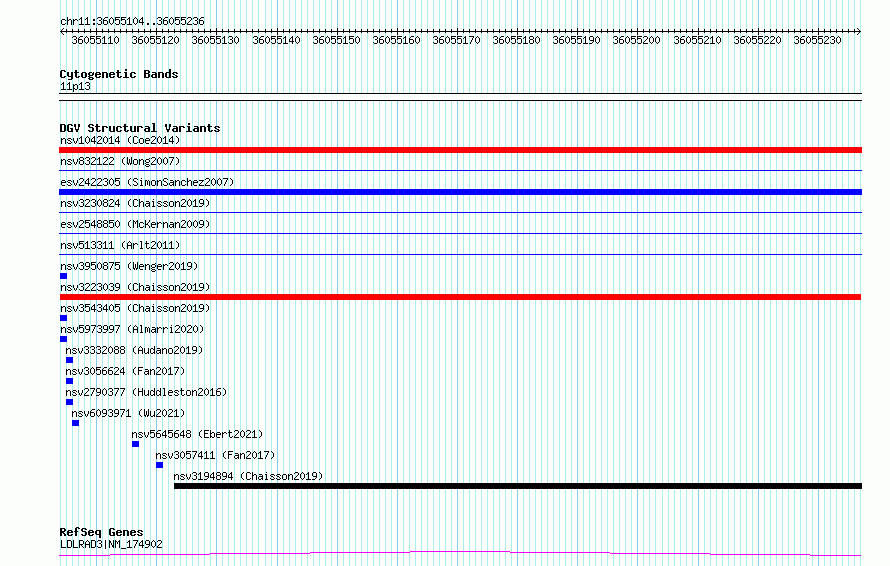Click the magenta LDLRAD3 gene line

[x=460, y=554]
